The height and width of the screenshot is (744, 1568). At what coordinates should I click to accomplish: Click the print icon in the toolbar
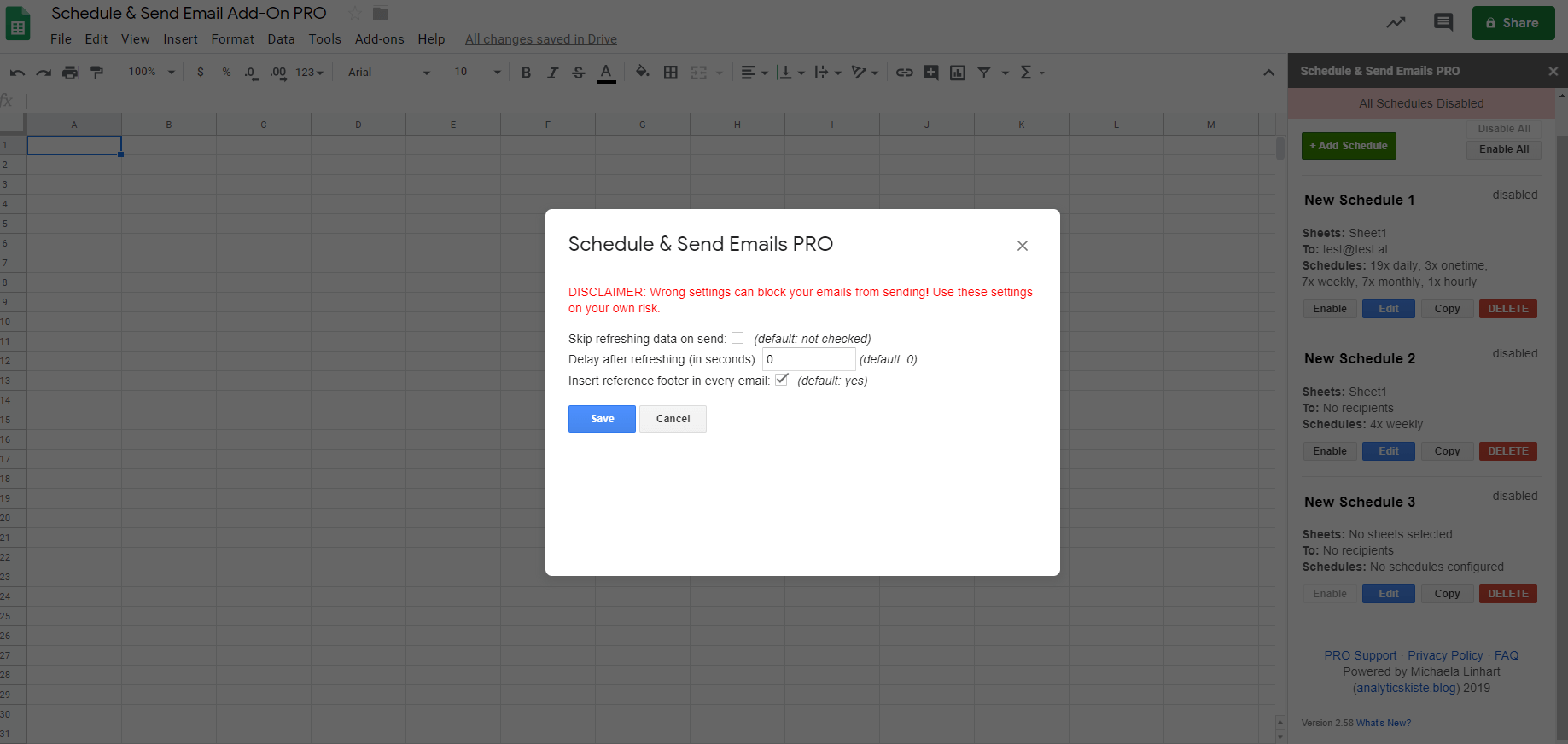(x=70, y=73)
